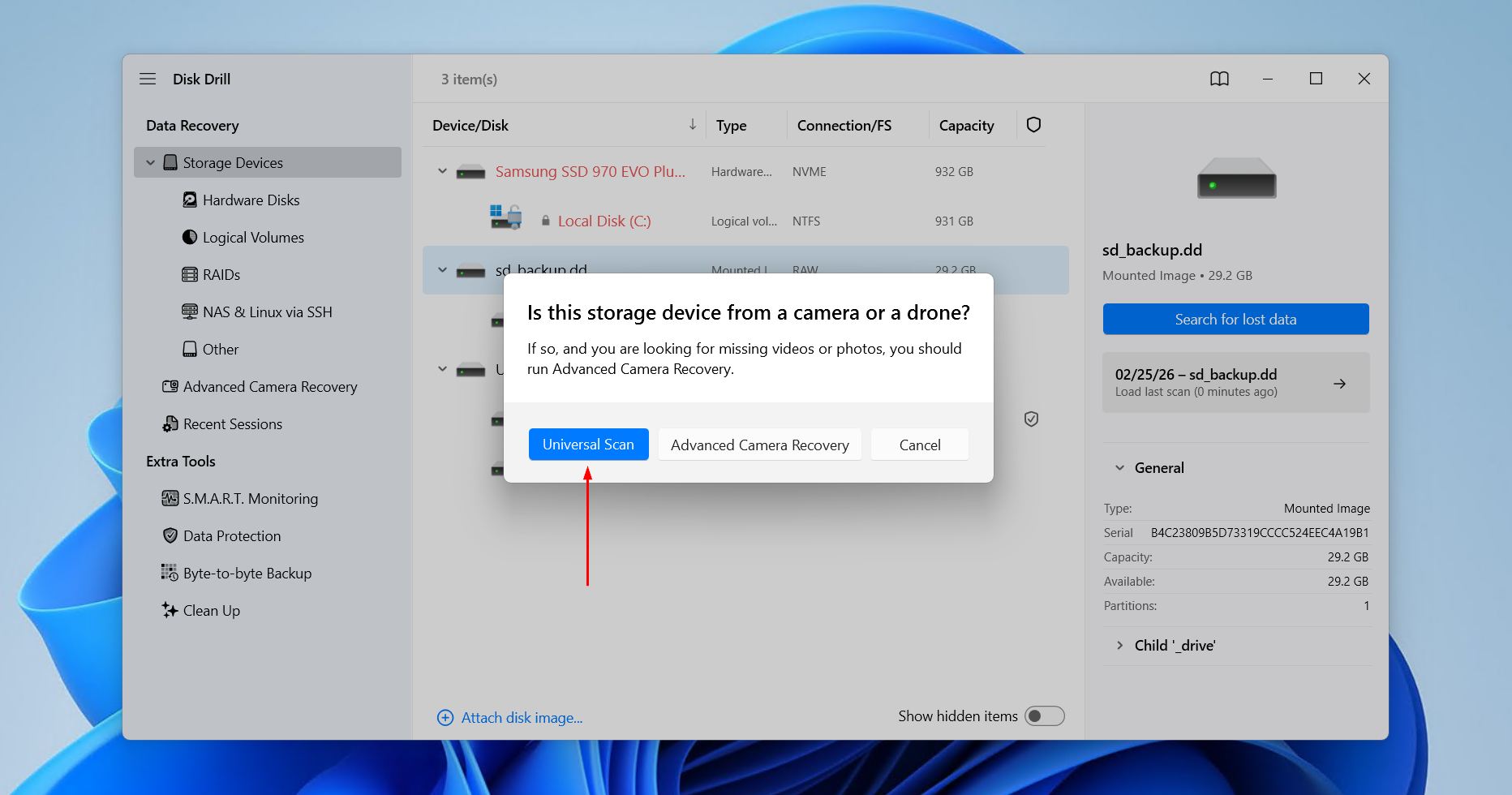
Task: Open Byte-to-byte Backup tool
Action: click(247, 574)
